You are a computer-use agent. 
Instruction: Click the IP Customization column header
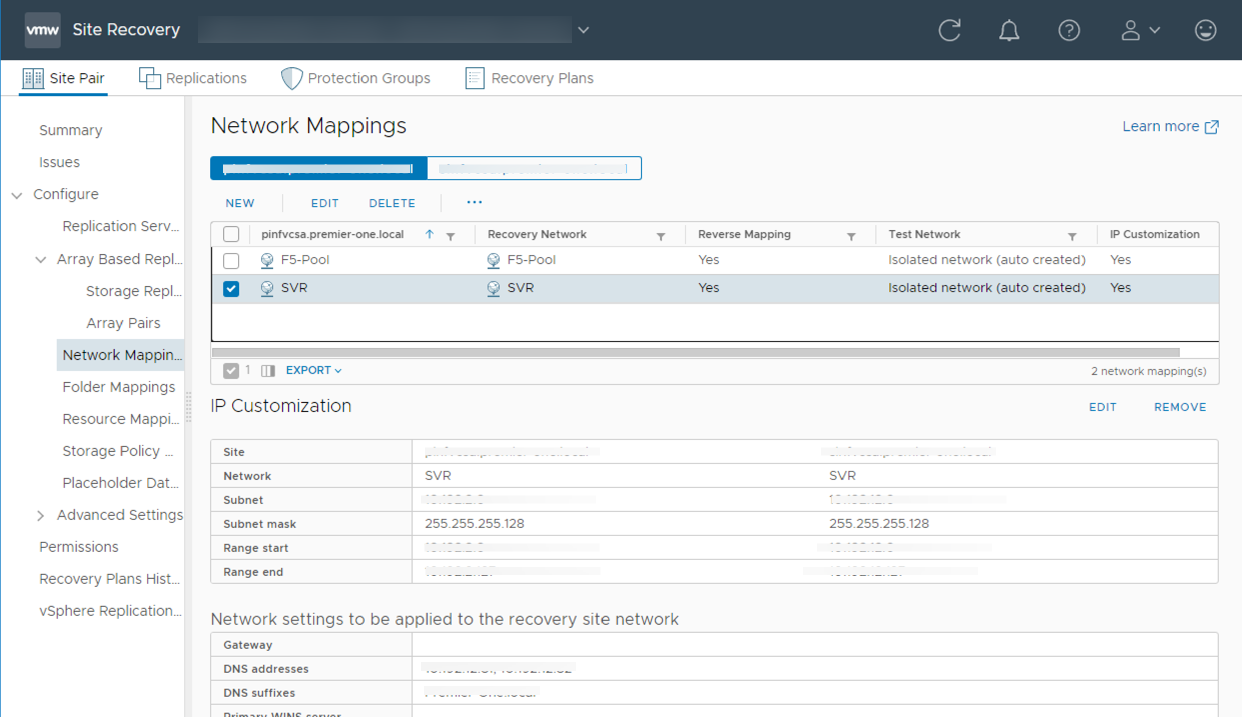tap(1154, 234)
